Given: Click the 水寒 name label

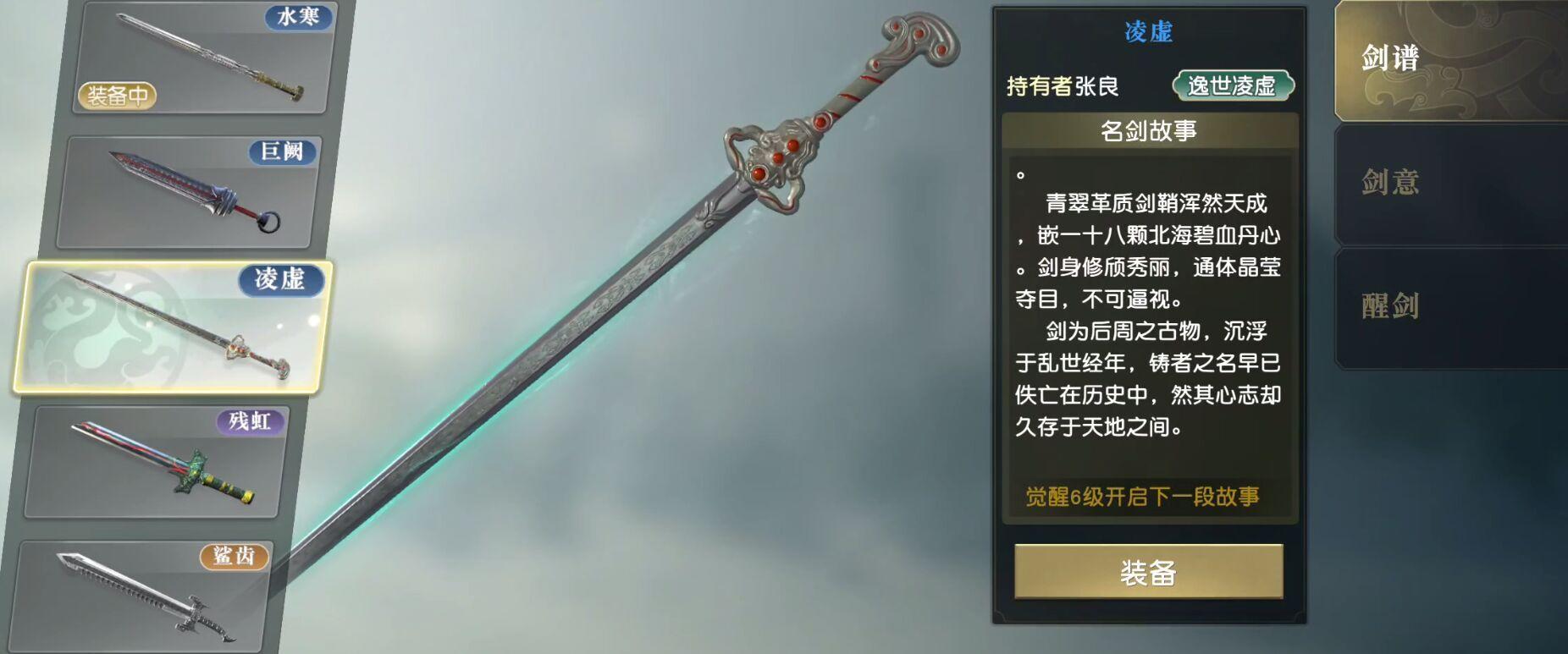Looking at the screenshot, I should pos(298,17).
